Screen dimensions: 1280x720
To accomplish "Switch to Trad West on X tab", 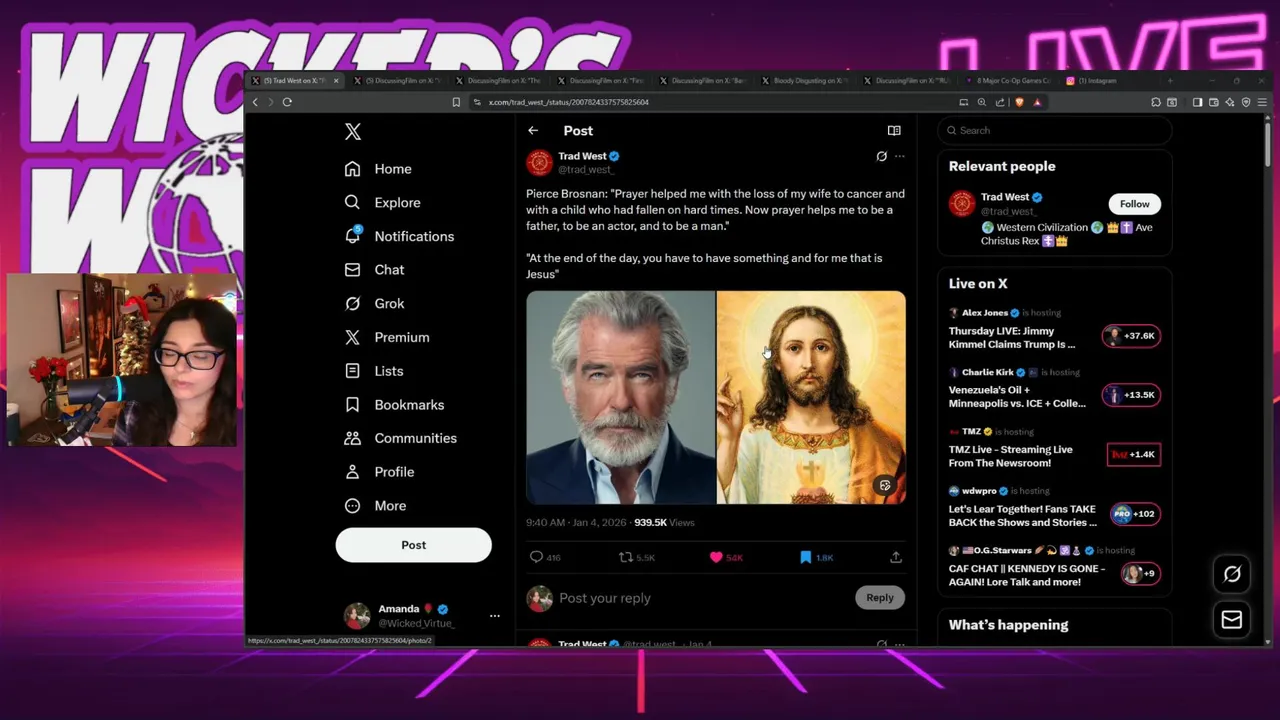I will coord(294,81).
